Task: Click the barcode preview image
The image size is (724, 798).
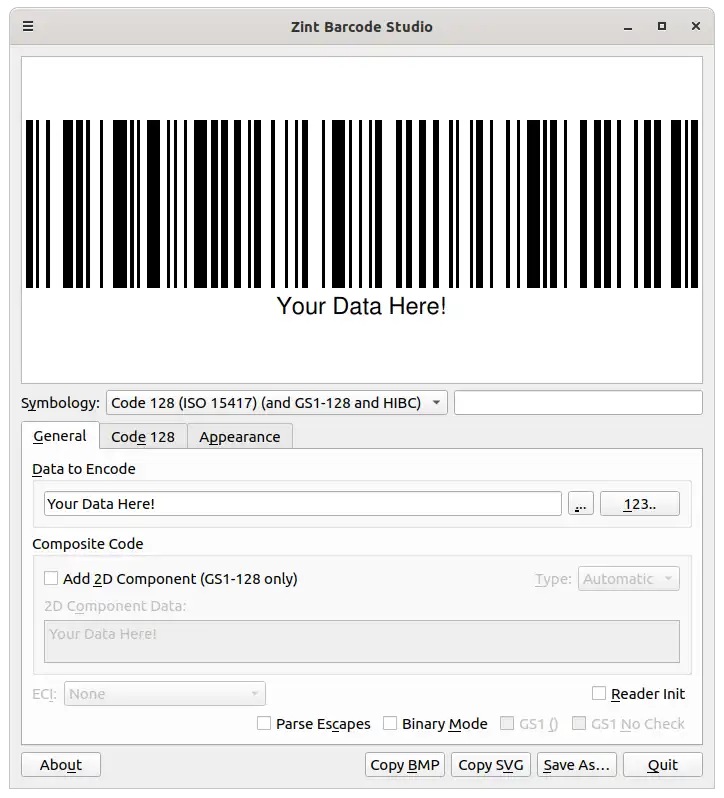Action: (362, 220)
